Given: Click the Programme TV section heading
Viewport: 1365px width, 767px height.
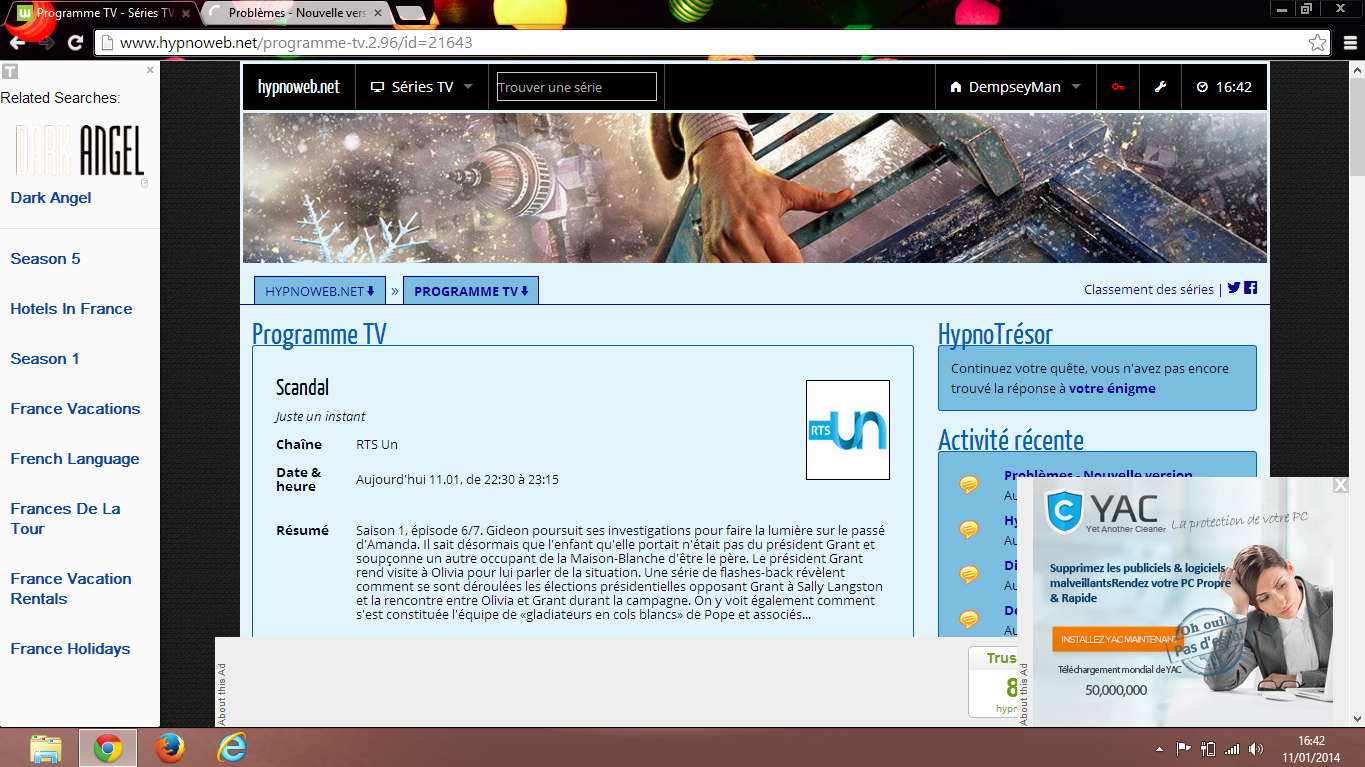Looking at the screenshot, I should 319,334.
